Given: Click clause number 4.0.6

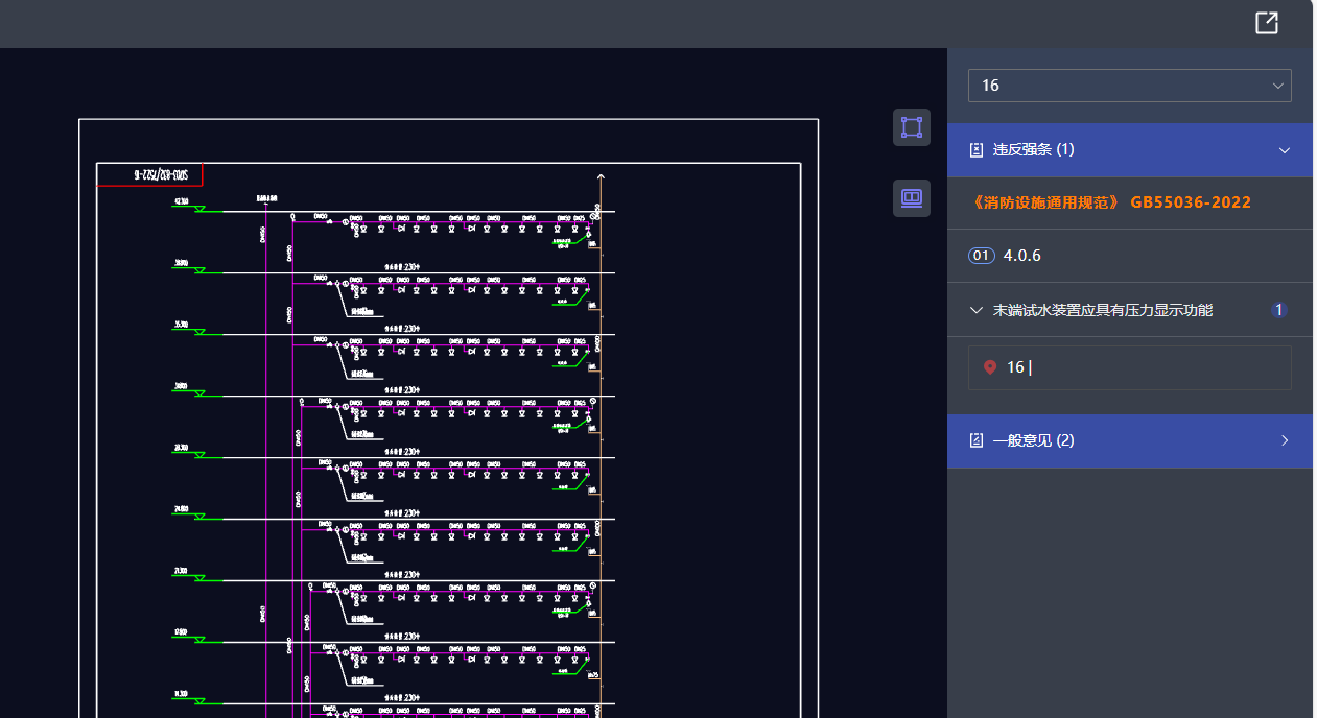Looking at the screenshot, I should [1022, 256].
